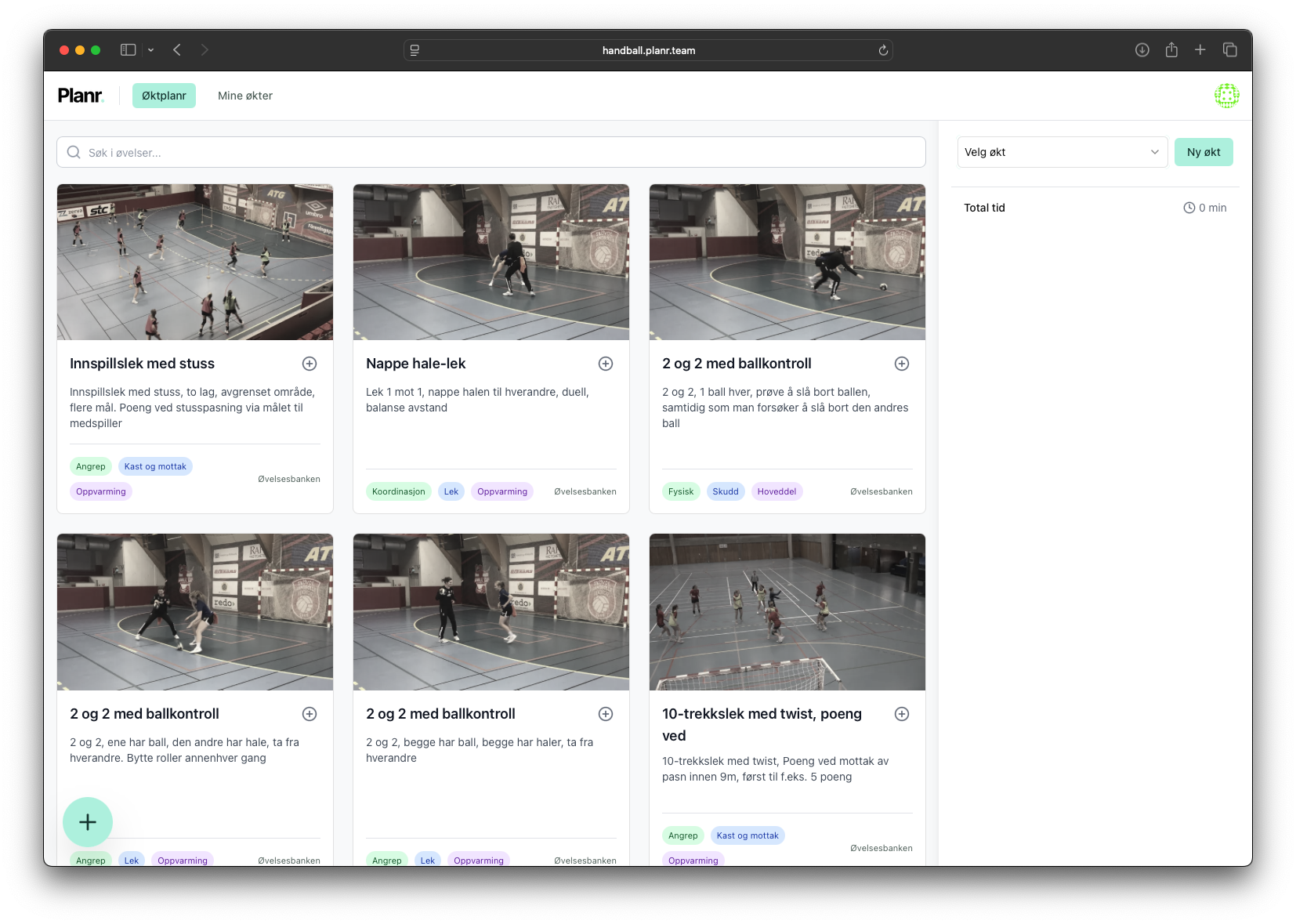Show Safari downloads
This screenshot has height=924, width=1296.
[1142, 50]
